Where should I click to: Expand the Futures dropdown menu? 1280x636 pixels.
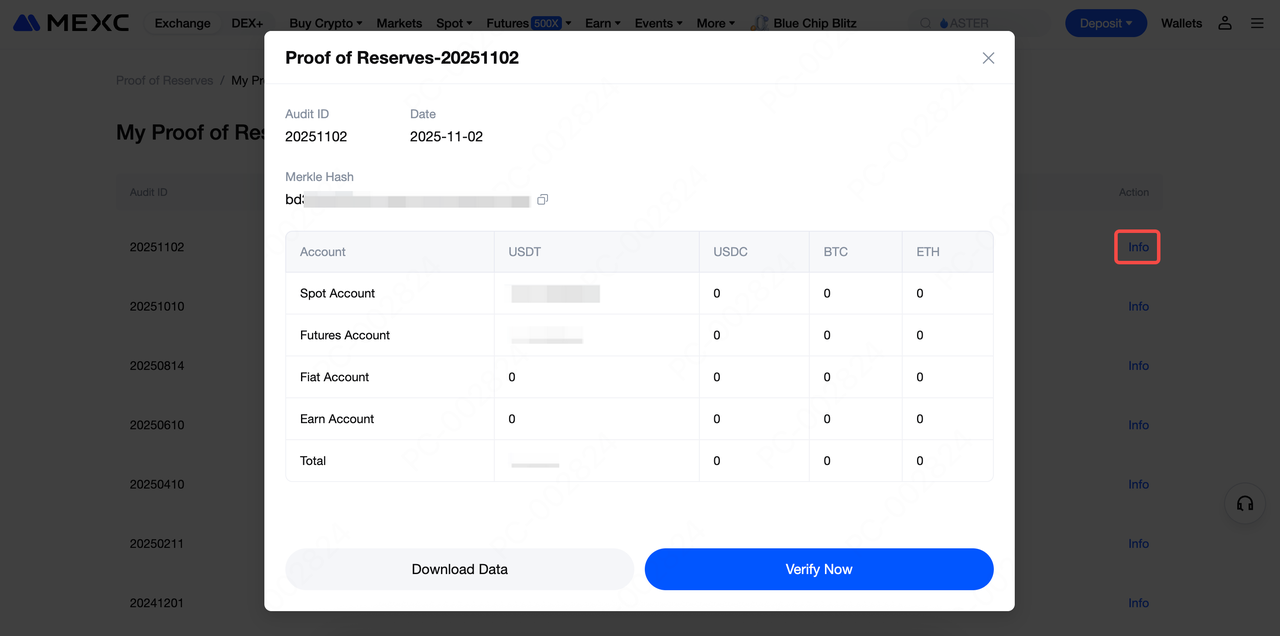(x=528, y=23)
